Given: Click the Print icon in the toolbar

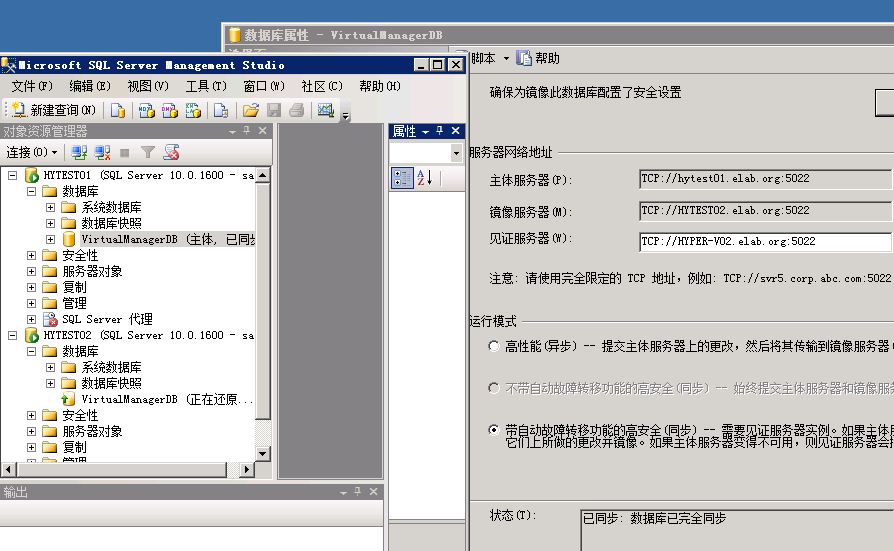Looking at the screenshot, I should click(296, 110).
